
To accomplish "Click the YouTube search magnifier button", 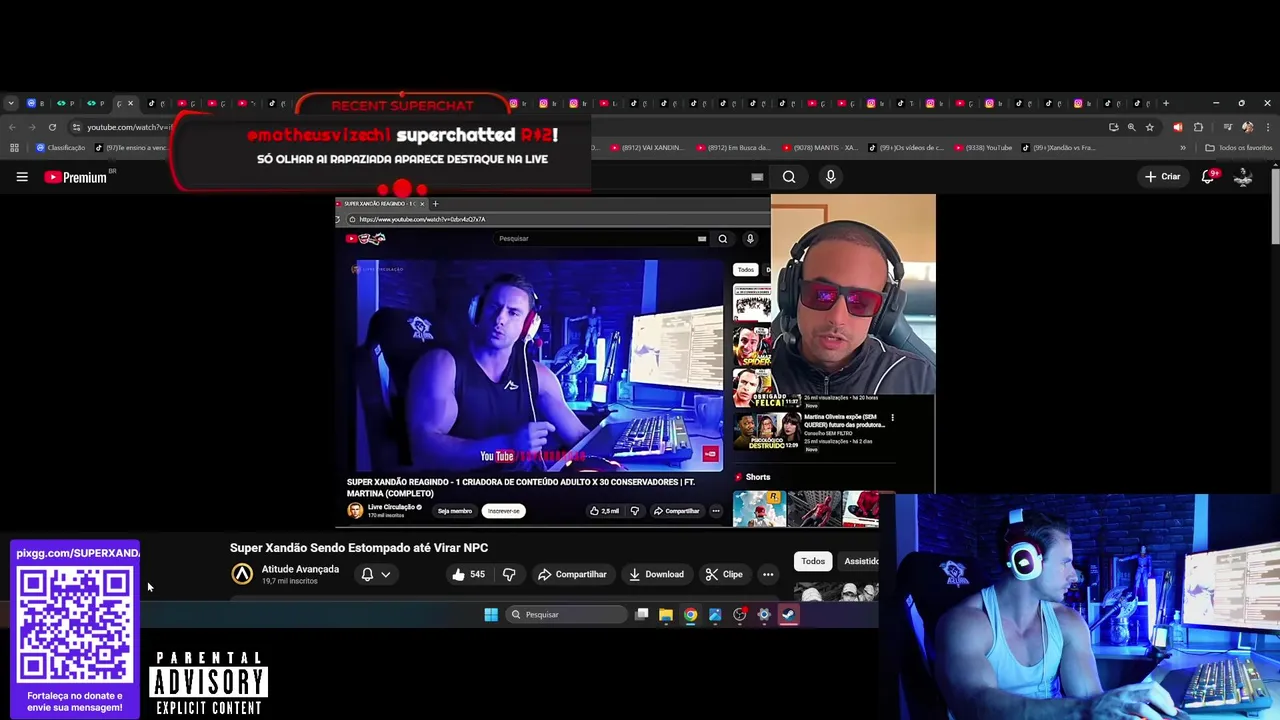I will pyautogui.click(x=789, y=177).
